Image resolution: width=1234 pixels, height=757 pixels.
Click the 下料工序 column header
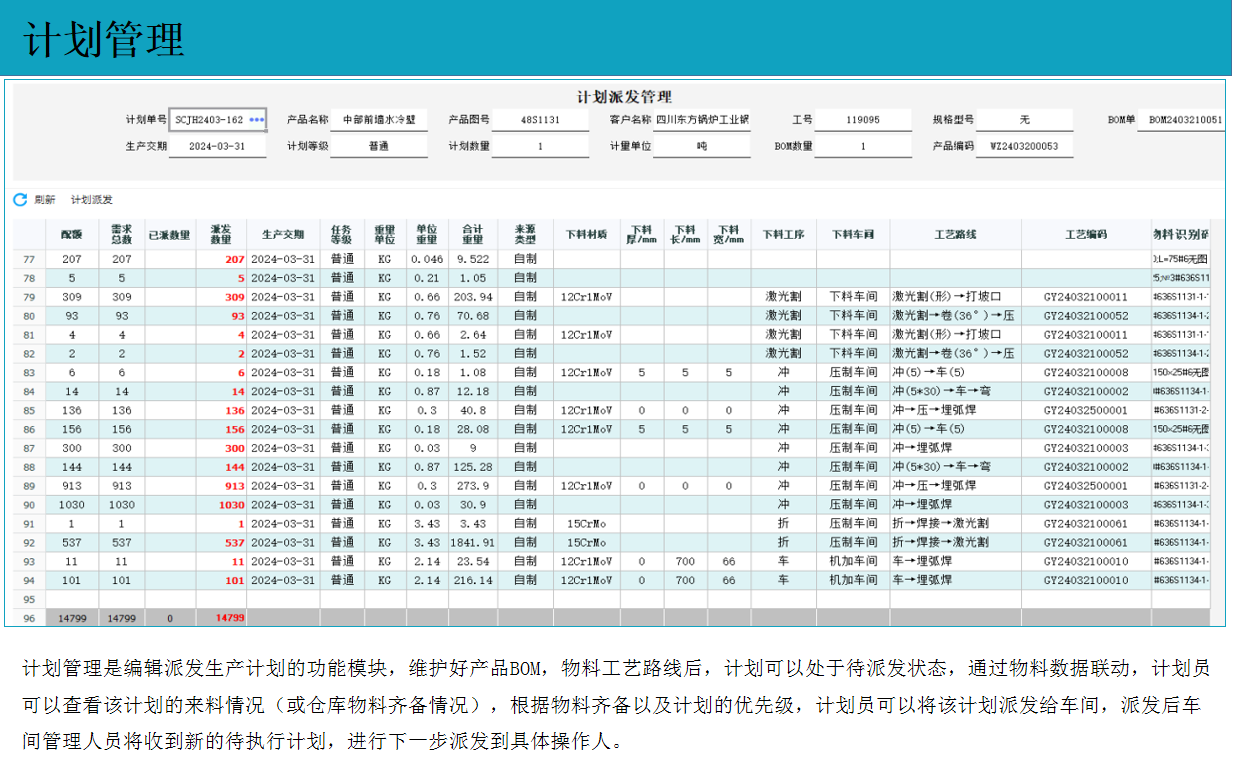[784, 234]
